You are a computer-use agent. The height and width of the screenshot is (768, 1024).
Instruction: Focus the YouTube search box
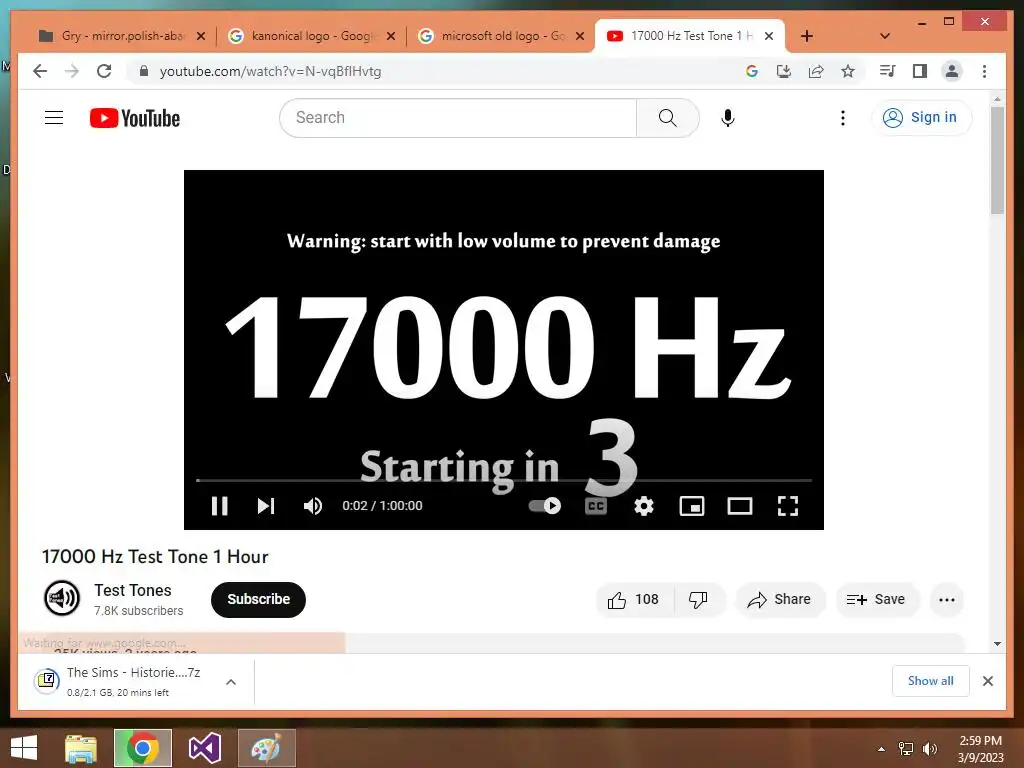(458, 118)
